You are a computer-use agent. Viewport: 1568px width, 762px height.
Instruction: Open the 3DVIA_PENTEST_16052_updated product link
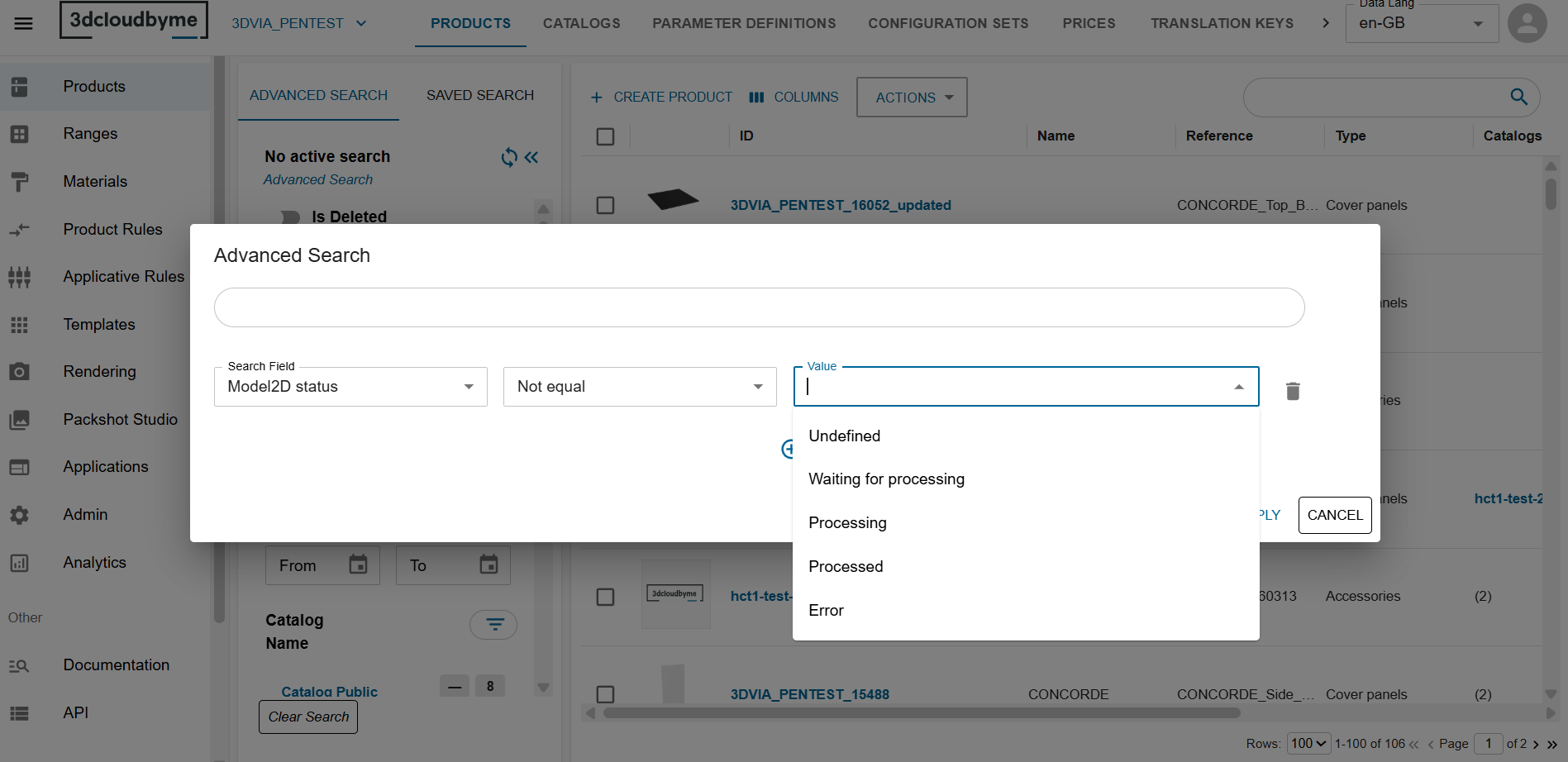pyautogui.click(x=841, y=205)
